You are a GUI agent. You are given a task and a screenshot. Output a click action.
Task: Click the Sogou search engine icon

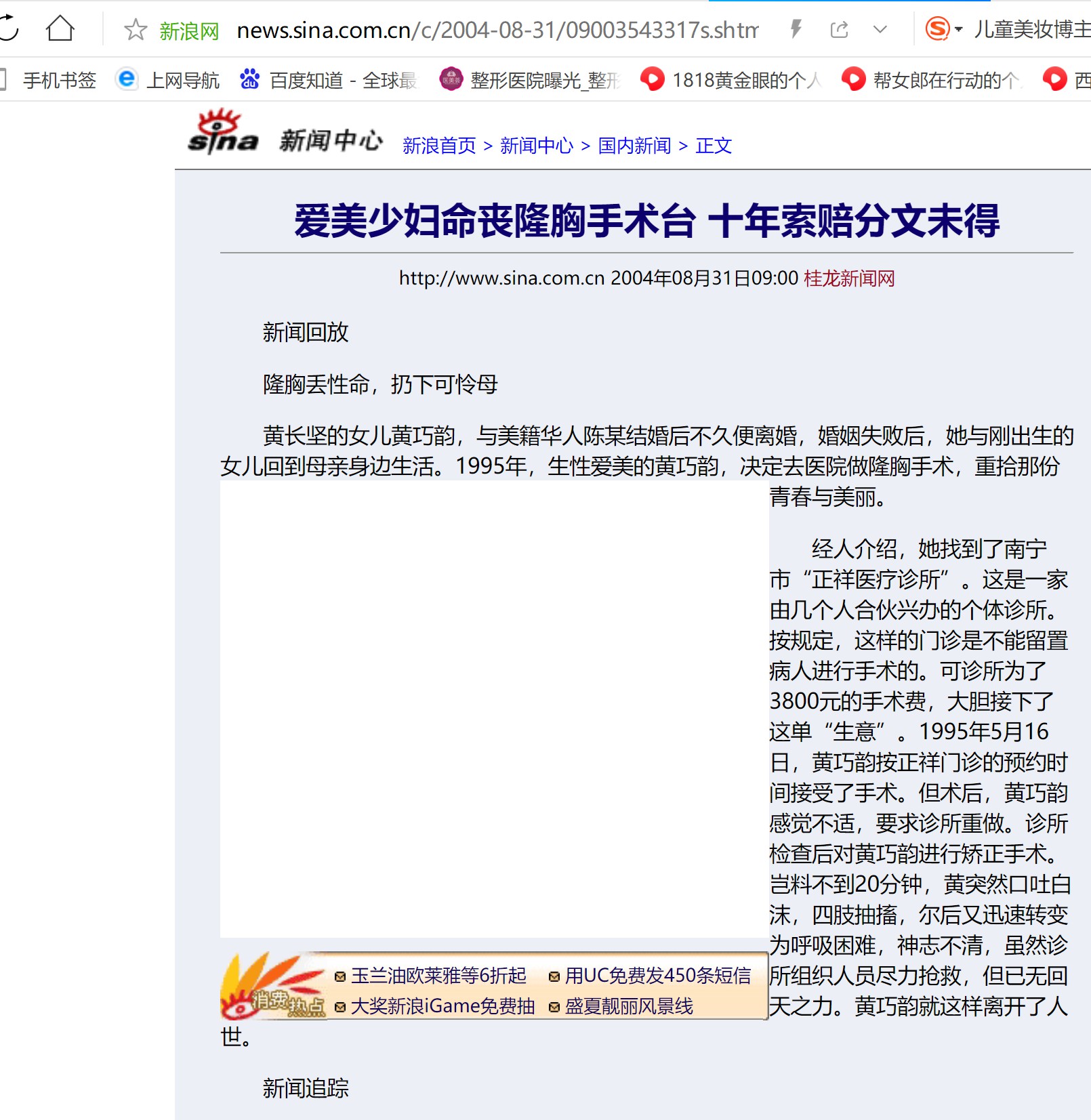pos(937,29)
